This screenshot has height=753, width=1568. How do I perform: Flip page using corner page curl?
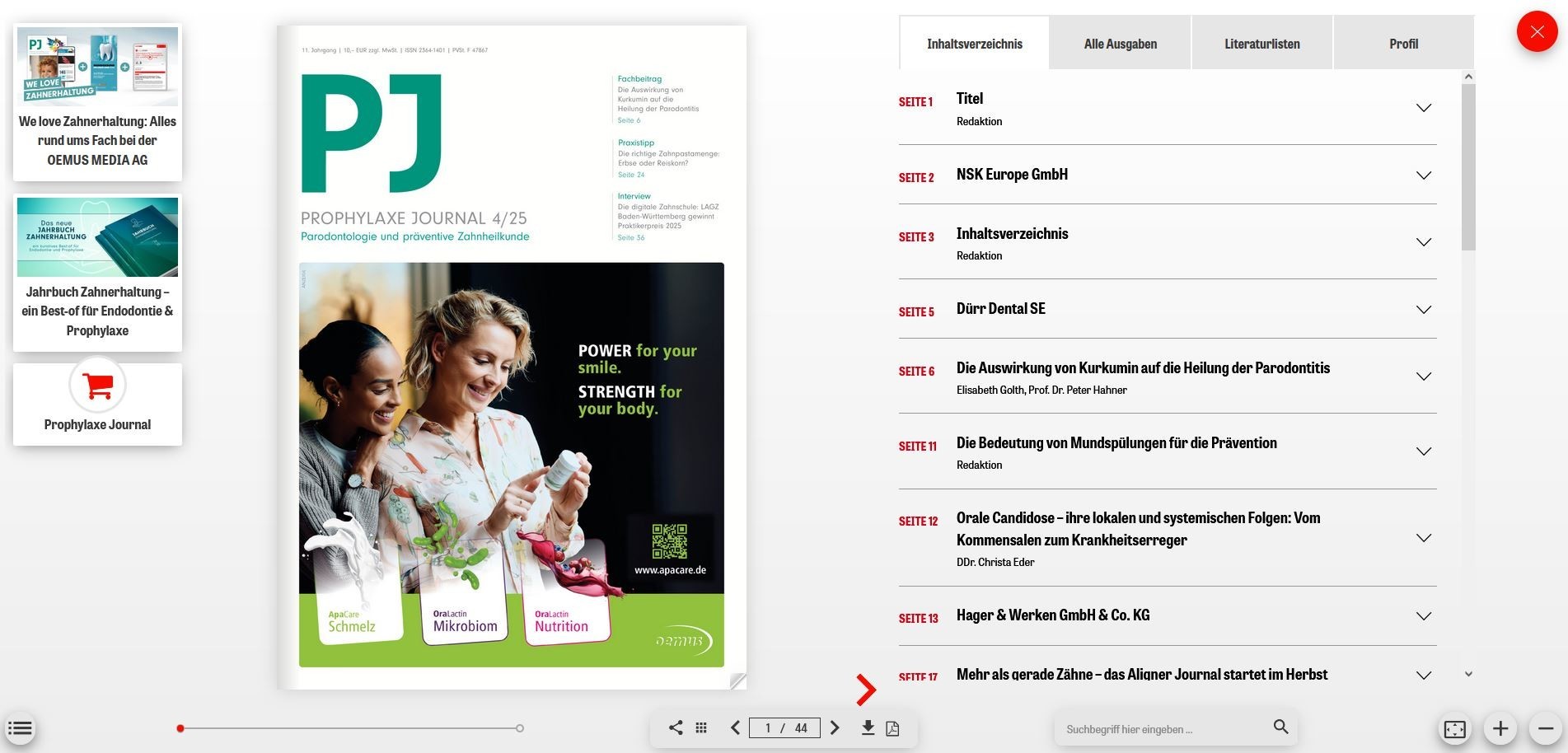[x=738, y=681]
